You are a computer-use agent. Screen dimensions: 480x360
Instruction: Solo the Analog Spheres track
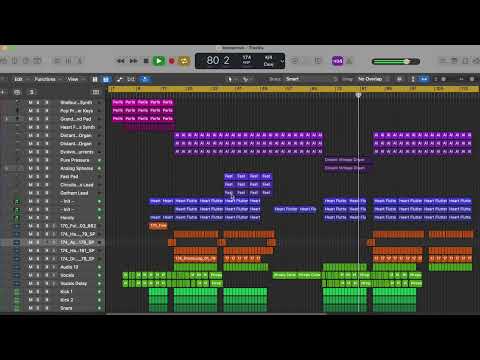tap(38, 169)
